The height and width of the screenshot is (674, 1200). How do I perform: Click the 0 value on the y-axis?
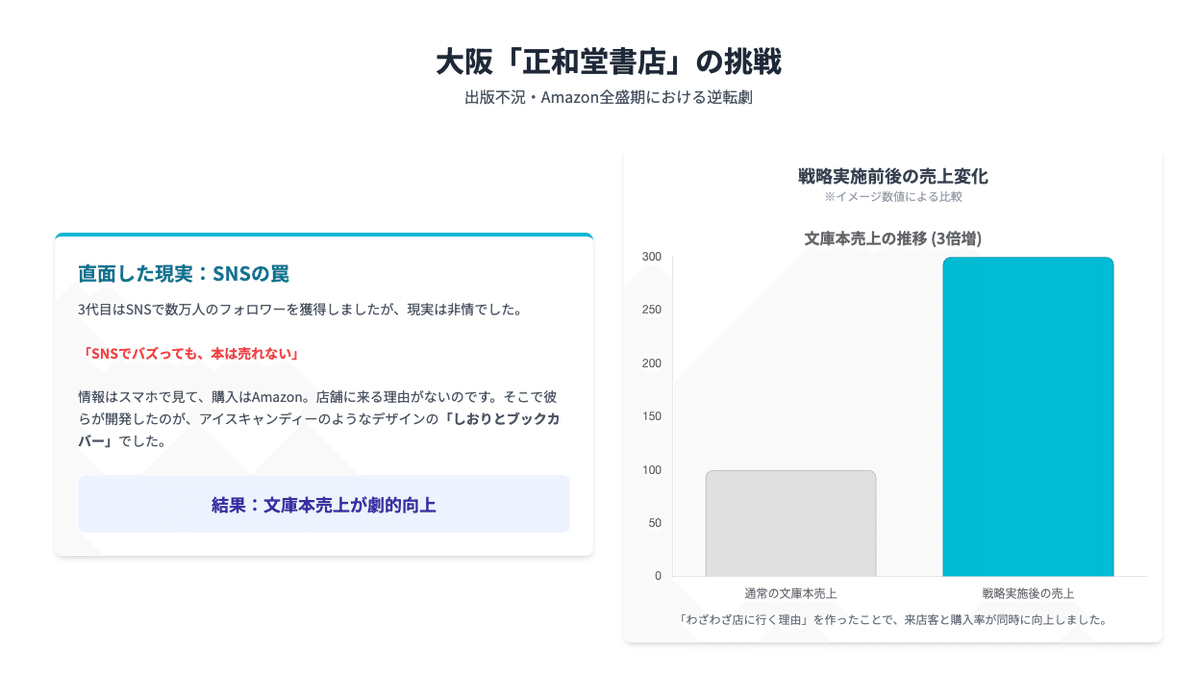(x=657, y=576)
